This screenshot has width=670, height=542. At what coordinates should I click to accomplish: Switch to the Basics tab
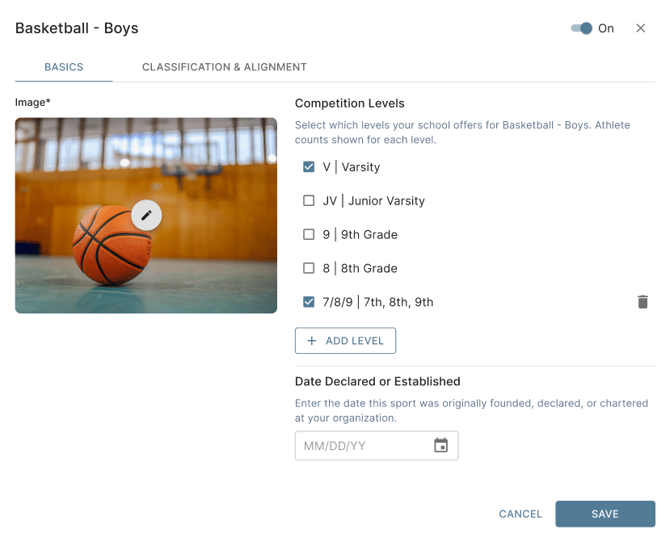(x=64, y=67)
